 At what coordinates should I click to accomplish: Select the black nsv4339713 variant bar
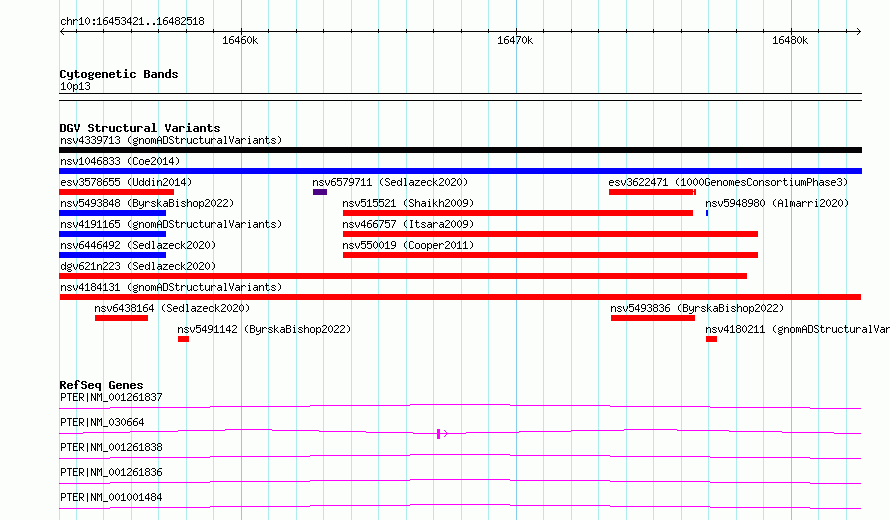tap(460, 150)
